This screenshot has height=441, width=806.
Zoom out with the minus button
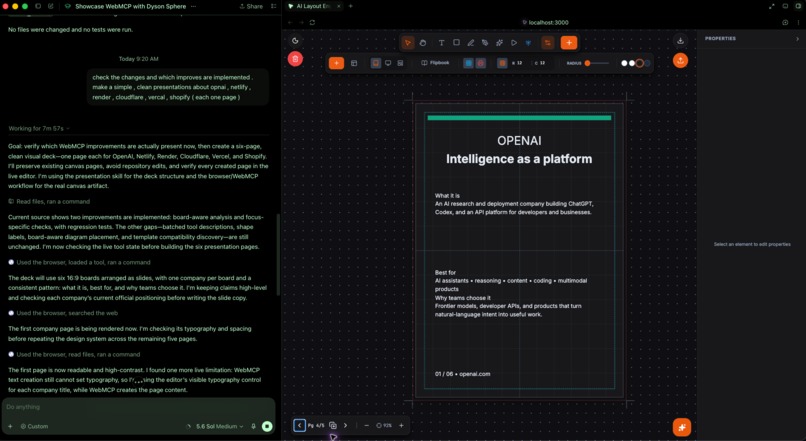[367, 425]
